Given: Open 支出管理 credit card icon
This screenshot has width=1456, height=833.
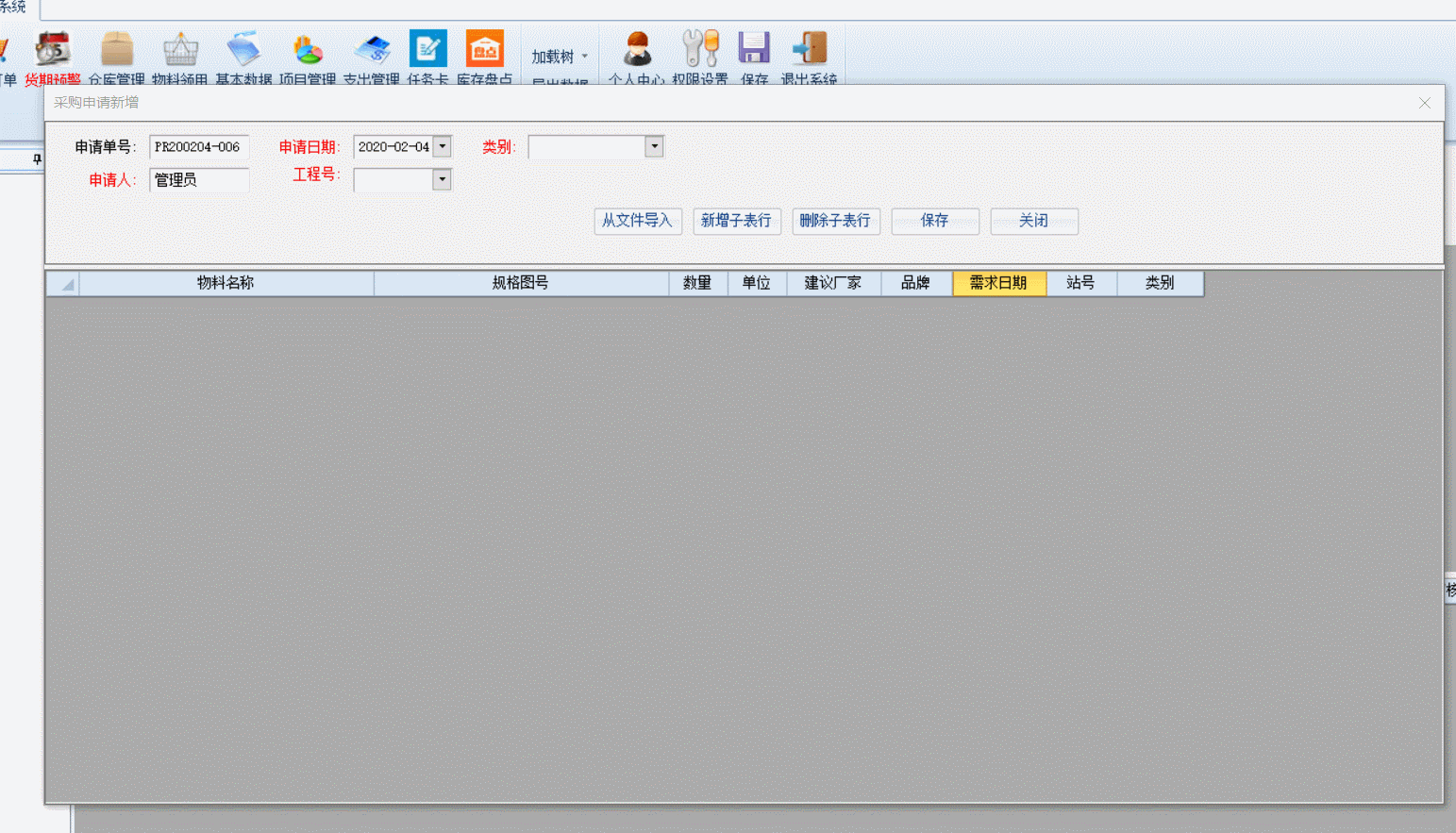Looking at the screenshot, I should [x=372, y=49].
